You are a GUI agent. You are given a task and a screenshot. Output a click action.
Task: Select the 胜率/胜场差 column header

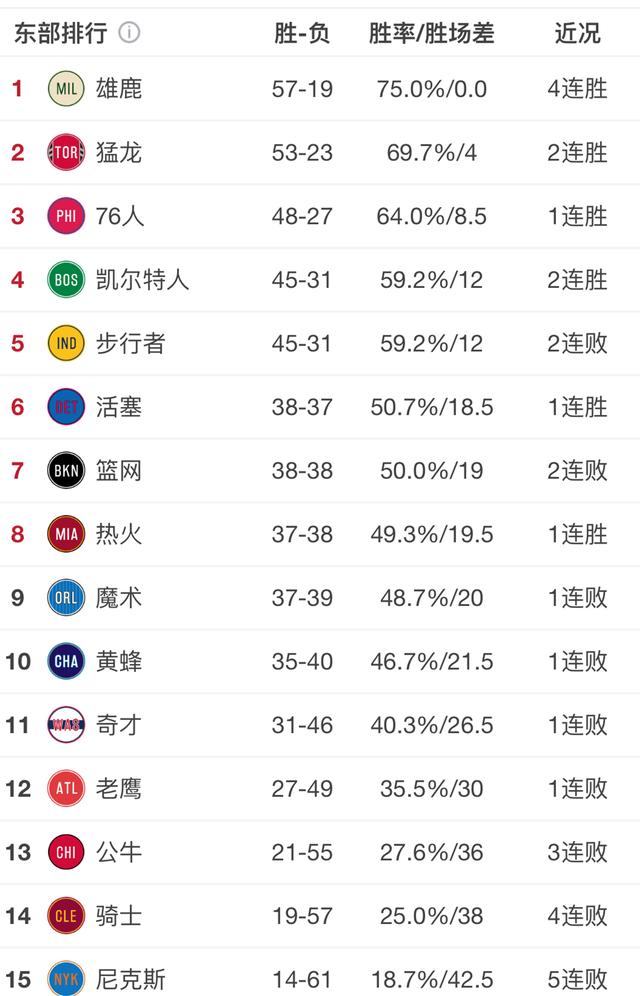pyautogui.click(x=432, y=33)
